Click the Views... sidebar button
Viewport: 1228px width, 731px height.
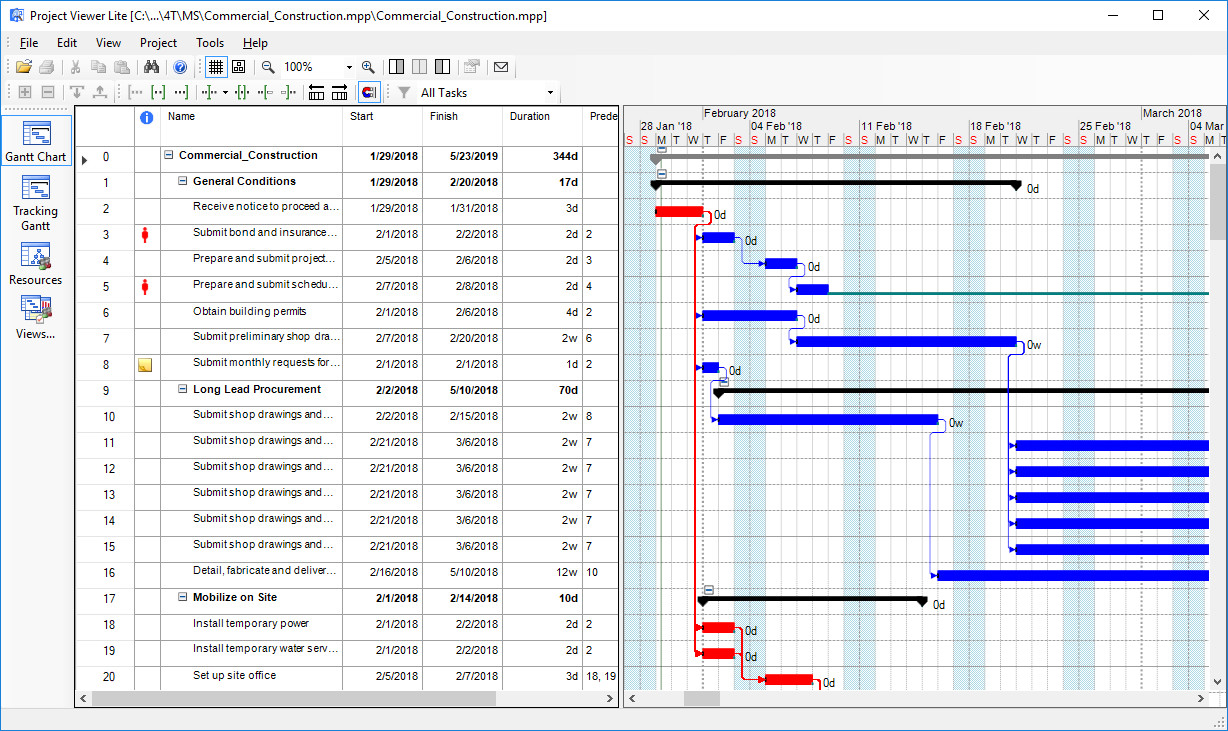[x=36, y=319]
